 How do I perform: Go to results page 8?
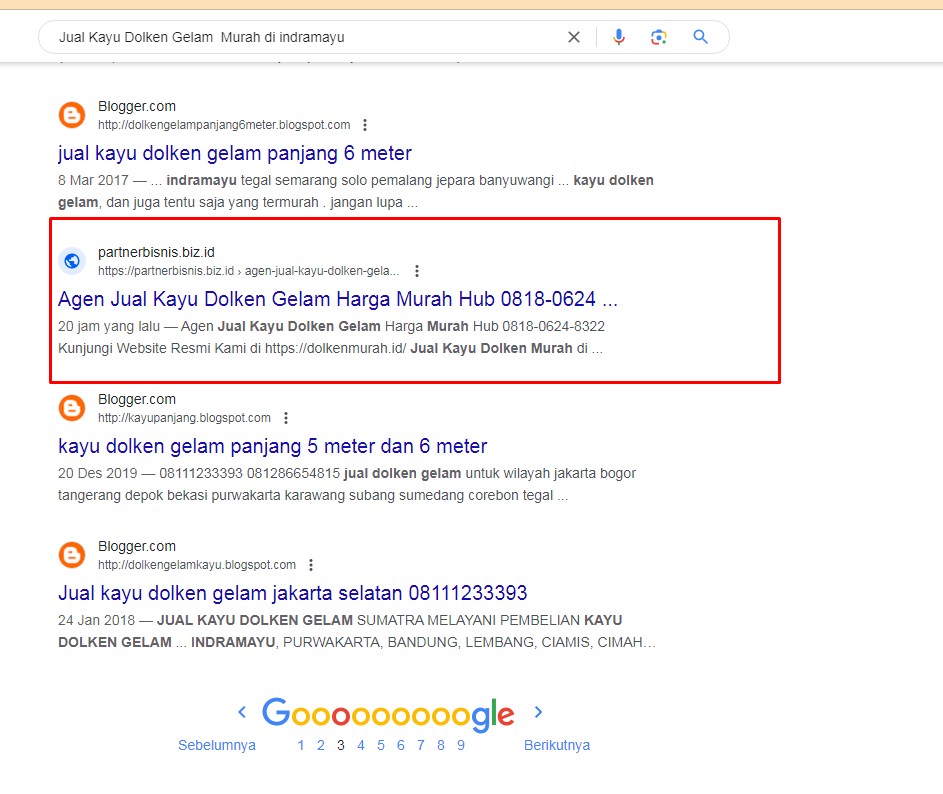(441, 745)
